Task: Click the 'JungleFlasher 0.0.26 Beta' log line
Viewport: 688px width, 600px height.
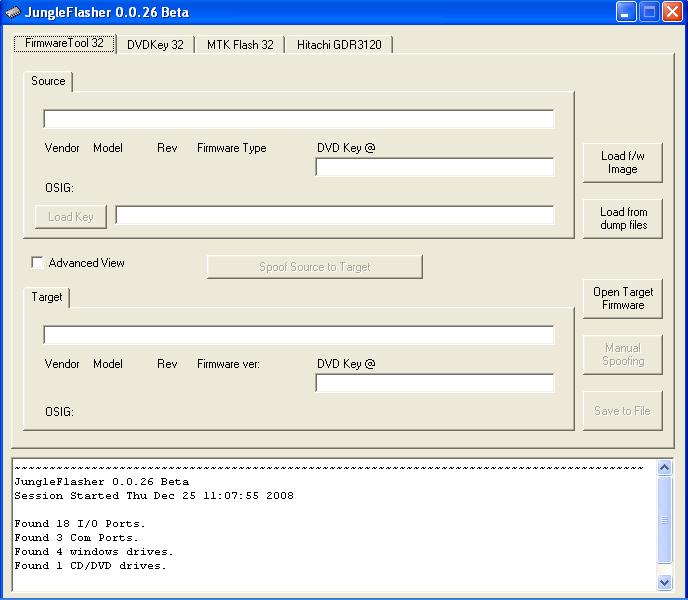Action: tap(102, 482)
